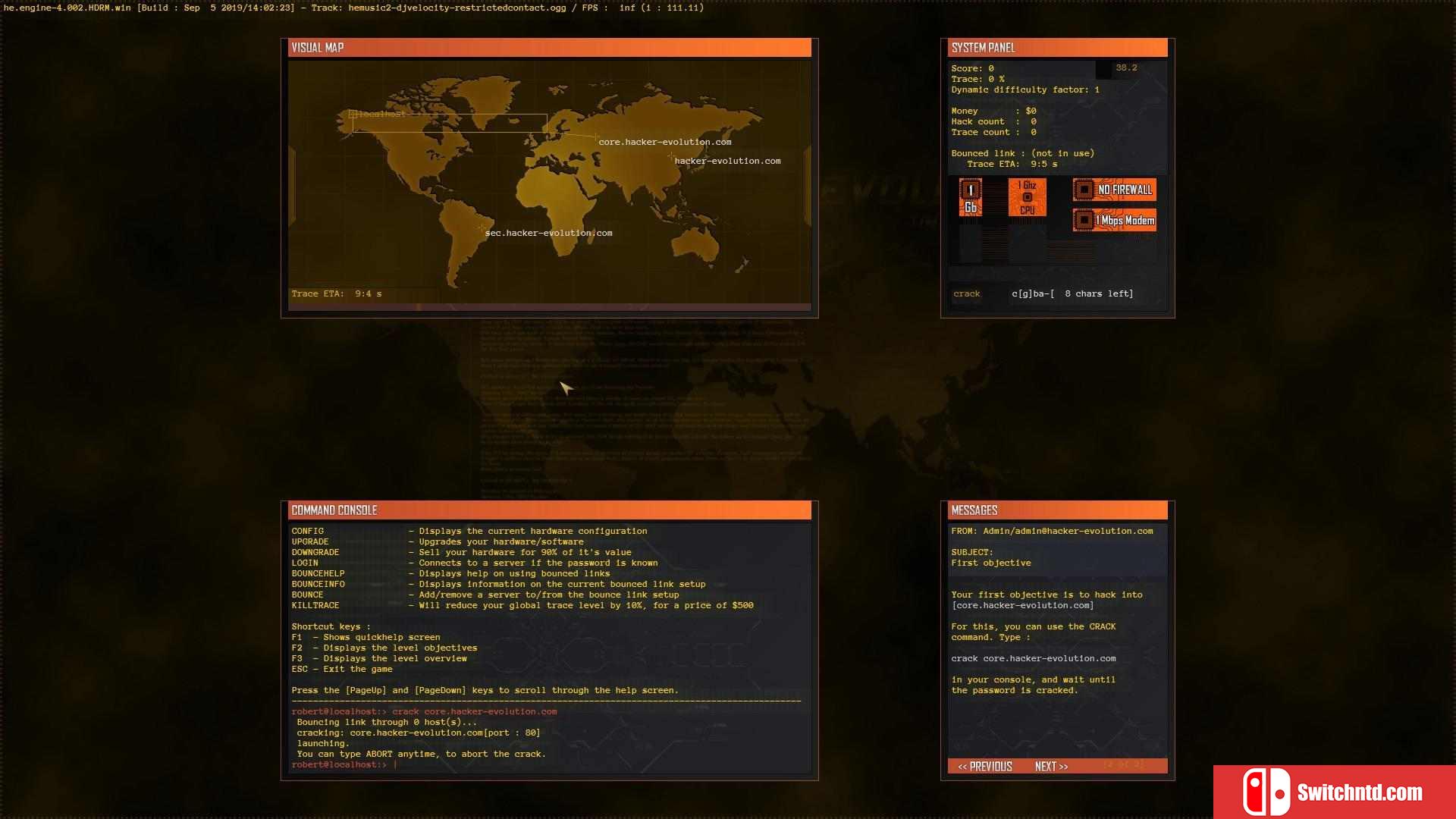Click the "Dynamic difficulty factor: 1" text
1456x819 pixels.
point(1025,89)
